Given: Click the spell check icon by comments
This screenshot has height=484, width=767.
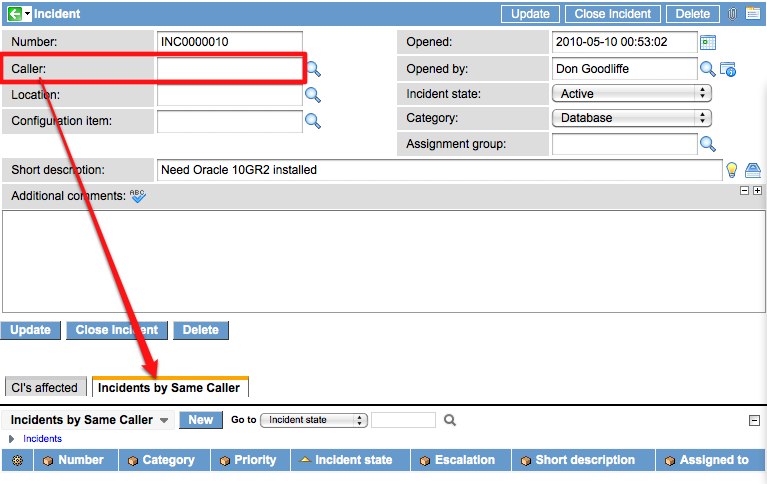Looking at the screenshot, I should [138, 196].
